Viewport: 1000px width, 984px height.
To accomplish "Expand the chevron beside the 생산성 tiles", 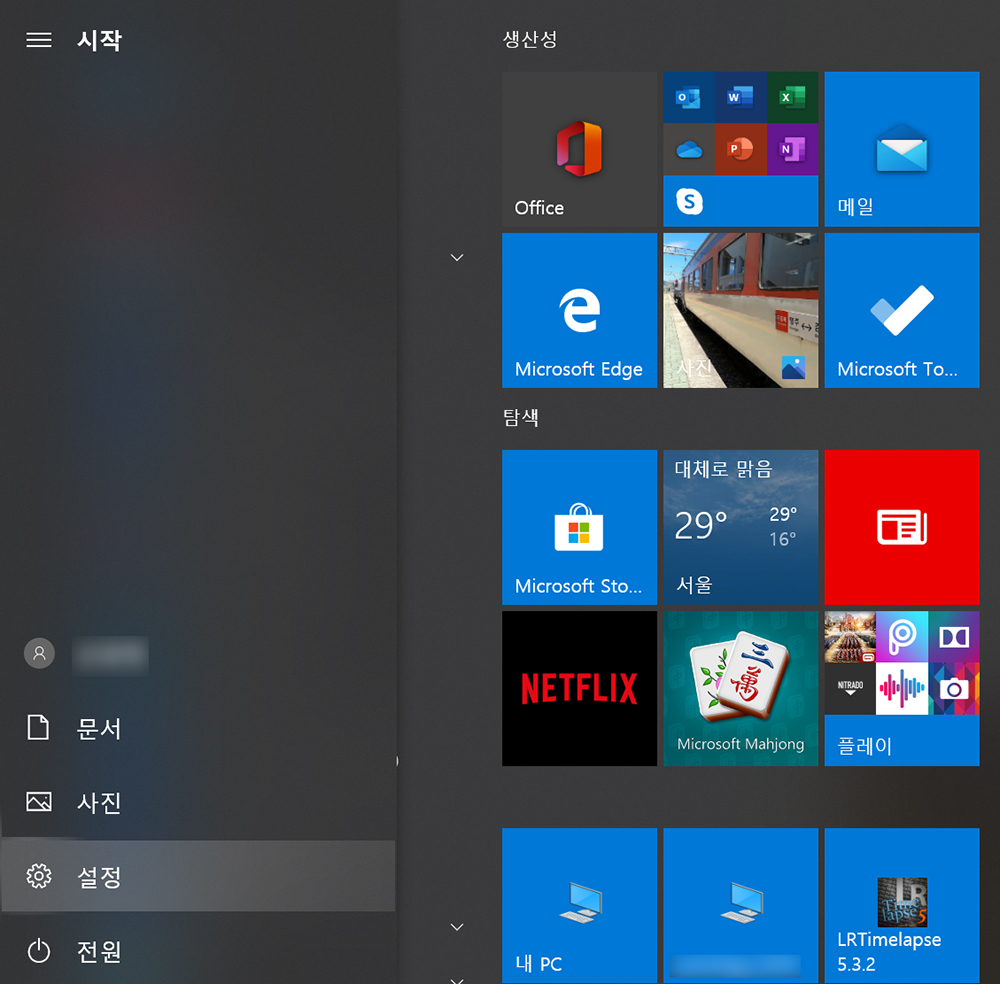I will (457, 258).
